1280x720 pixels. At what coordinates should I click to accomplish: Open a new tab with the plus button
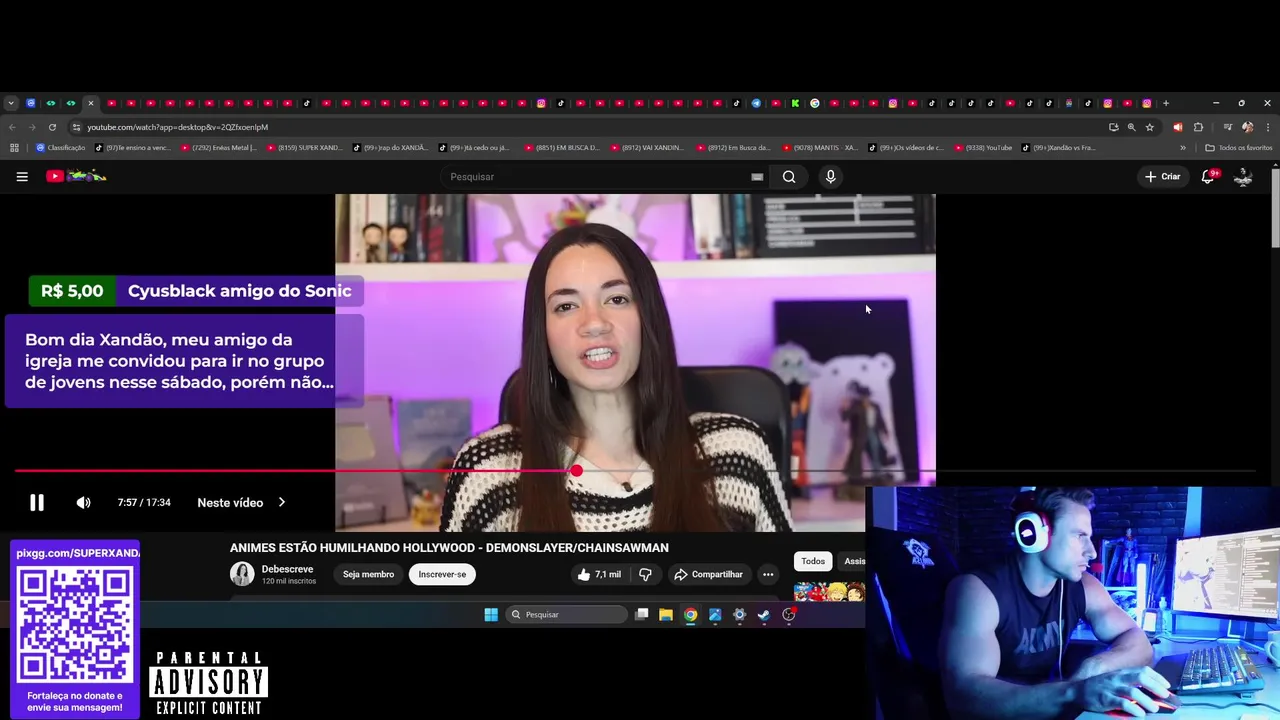(x=1165, y=103)
